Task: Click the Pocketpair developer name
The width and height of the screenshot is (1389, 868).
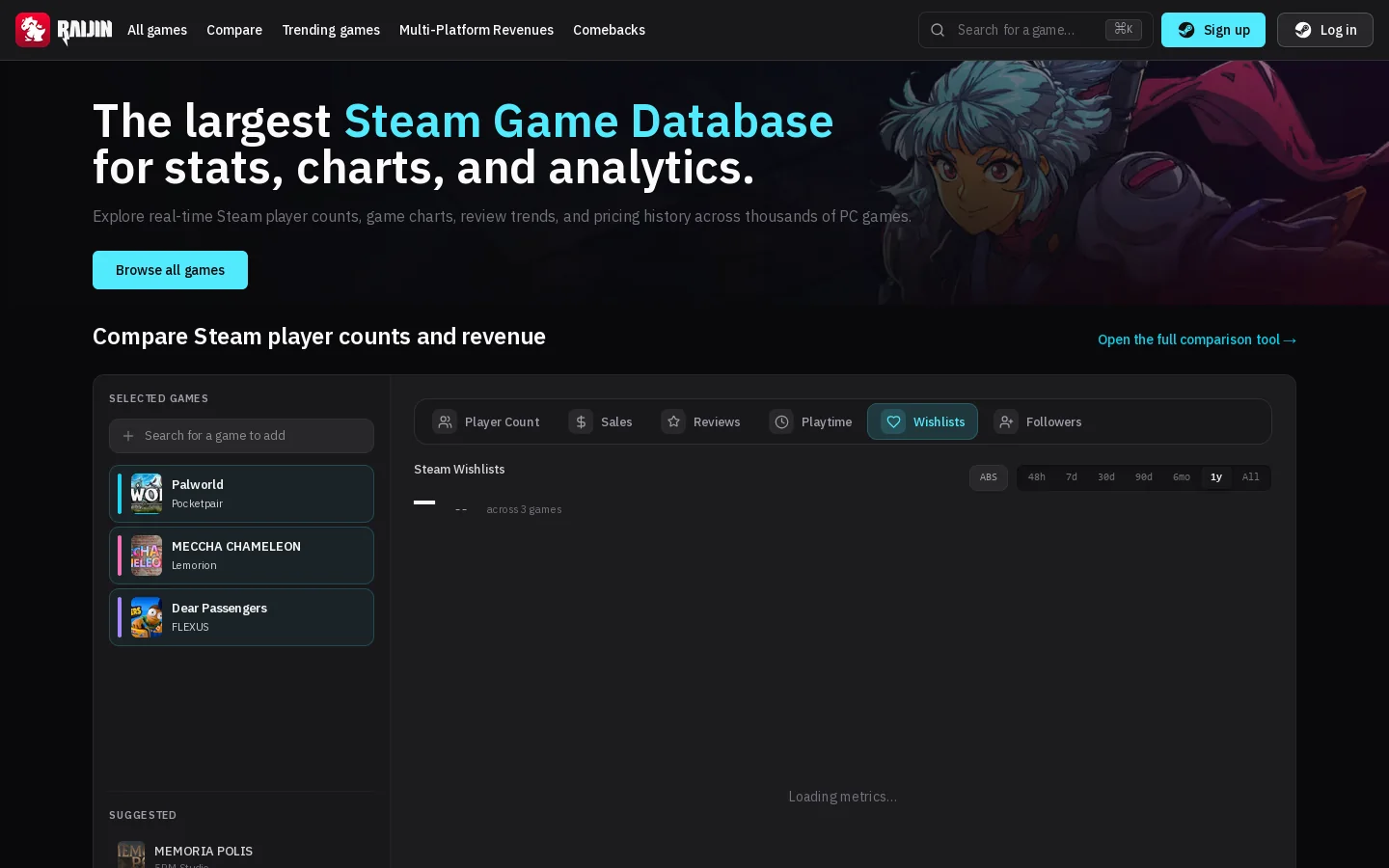Action: 197,503
